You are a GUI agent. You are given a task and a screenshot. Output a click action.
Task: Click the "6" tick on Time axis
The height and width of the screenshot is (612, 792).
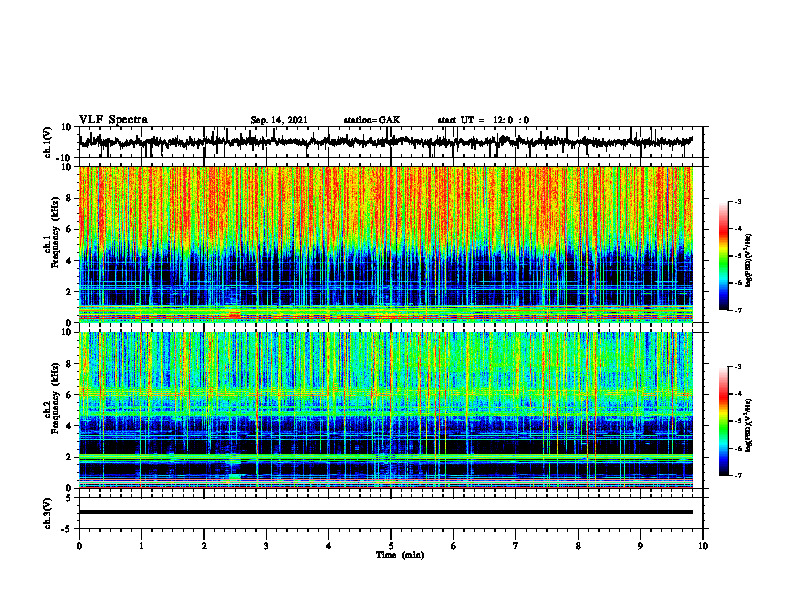pyautogui.click(x=454, y=546)
